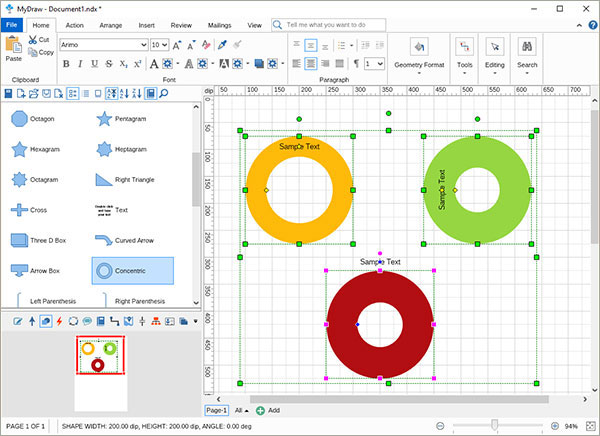This screenshot has height=436, width=600.
Task: Open the File menu
Action: coord(11,24)
